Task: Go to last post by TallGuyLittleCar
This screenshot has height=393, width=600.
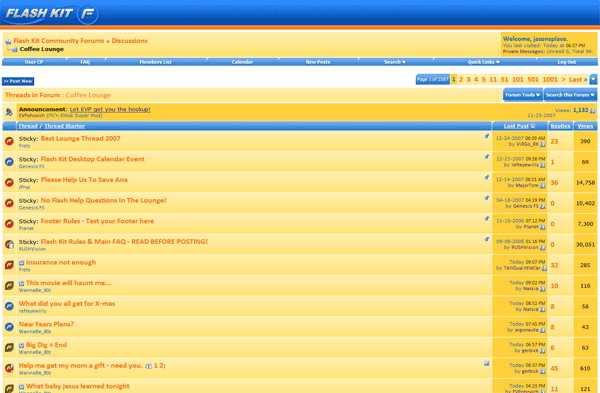Action: 544,268
